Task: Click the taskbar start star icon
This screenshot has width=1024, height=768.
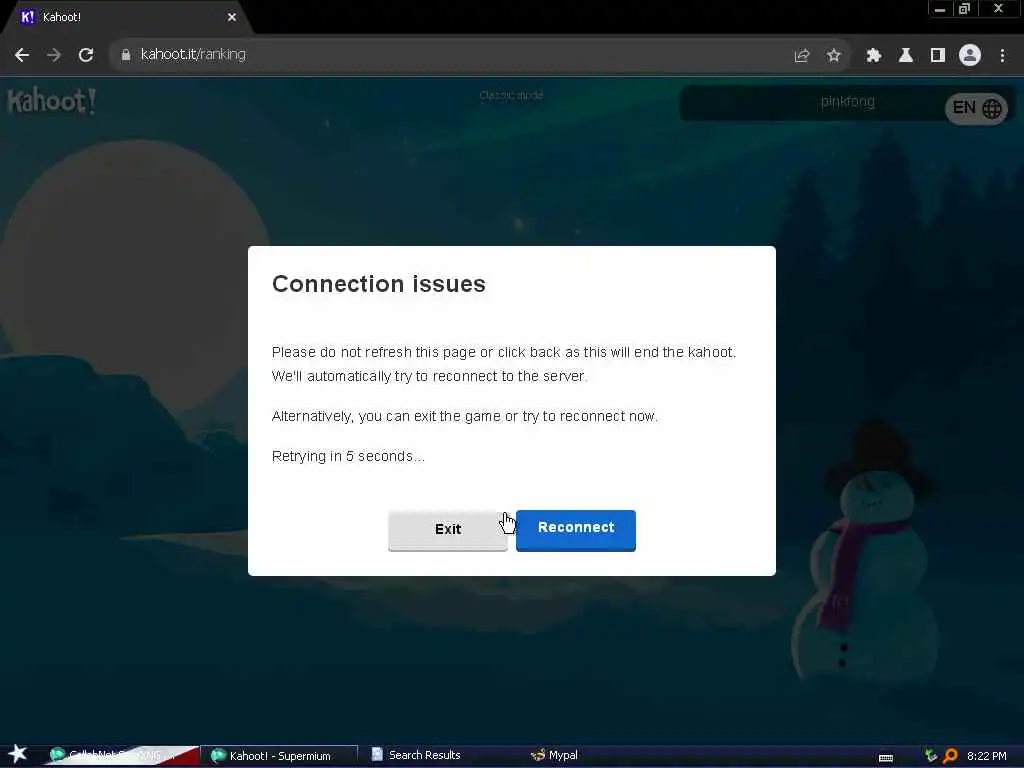Action: click(x=18, y=754)
